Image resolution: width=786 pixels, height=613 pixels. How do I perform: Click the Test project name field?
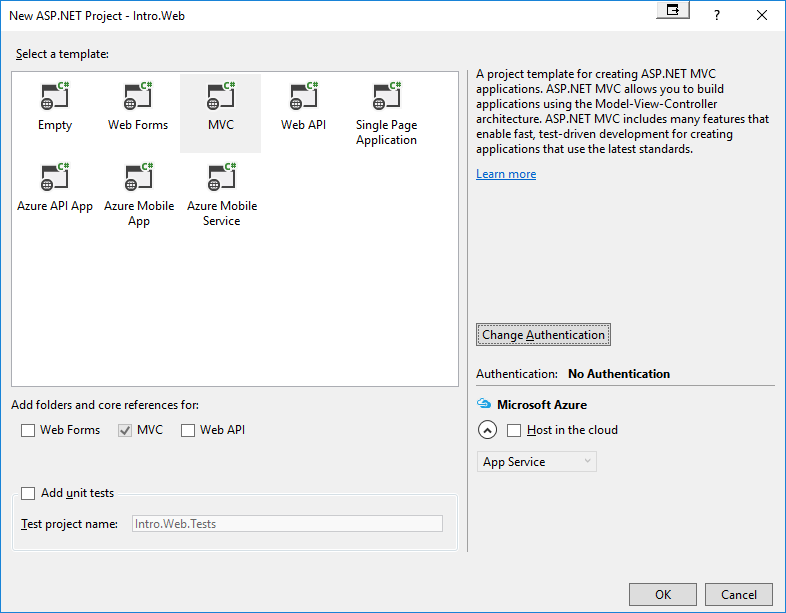(x=287, y=524)
